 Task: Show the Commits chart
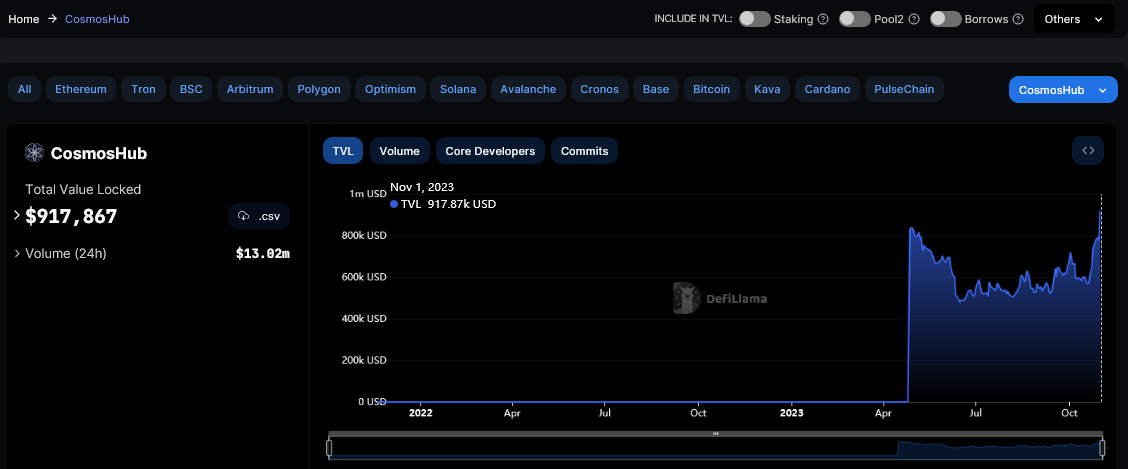coord(584,151)
